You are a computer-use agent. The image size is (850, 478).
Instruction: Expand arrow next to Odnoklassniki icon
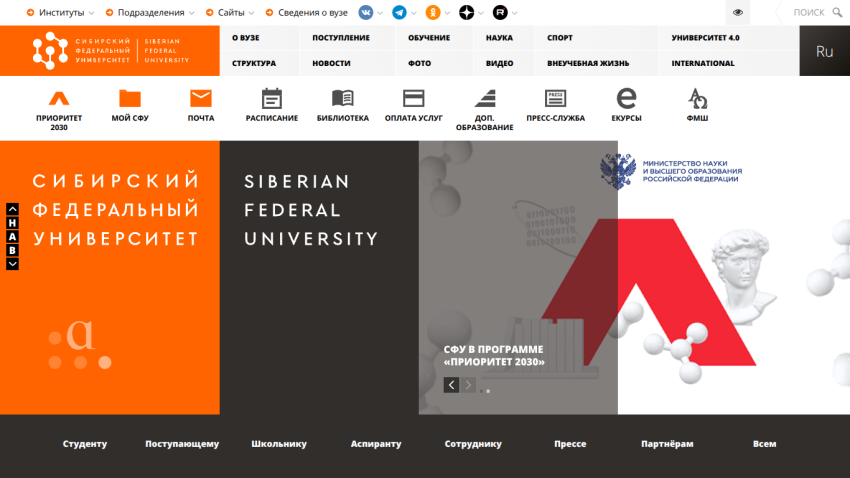click(x=447, y=13)
